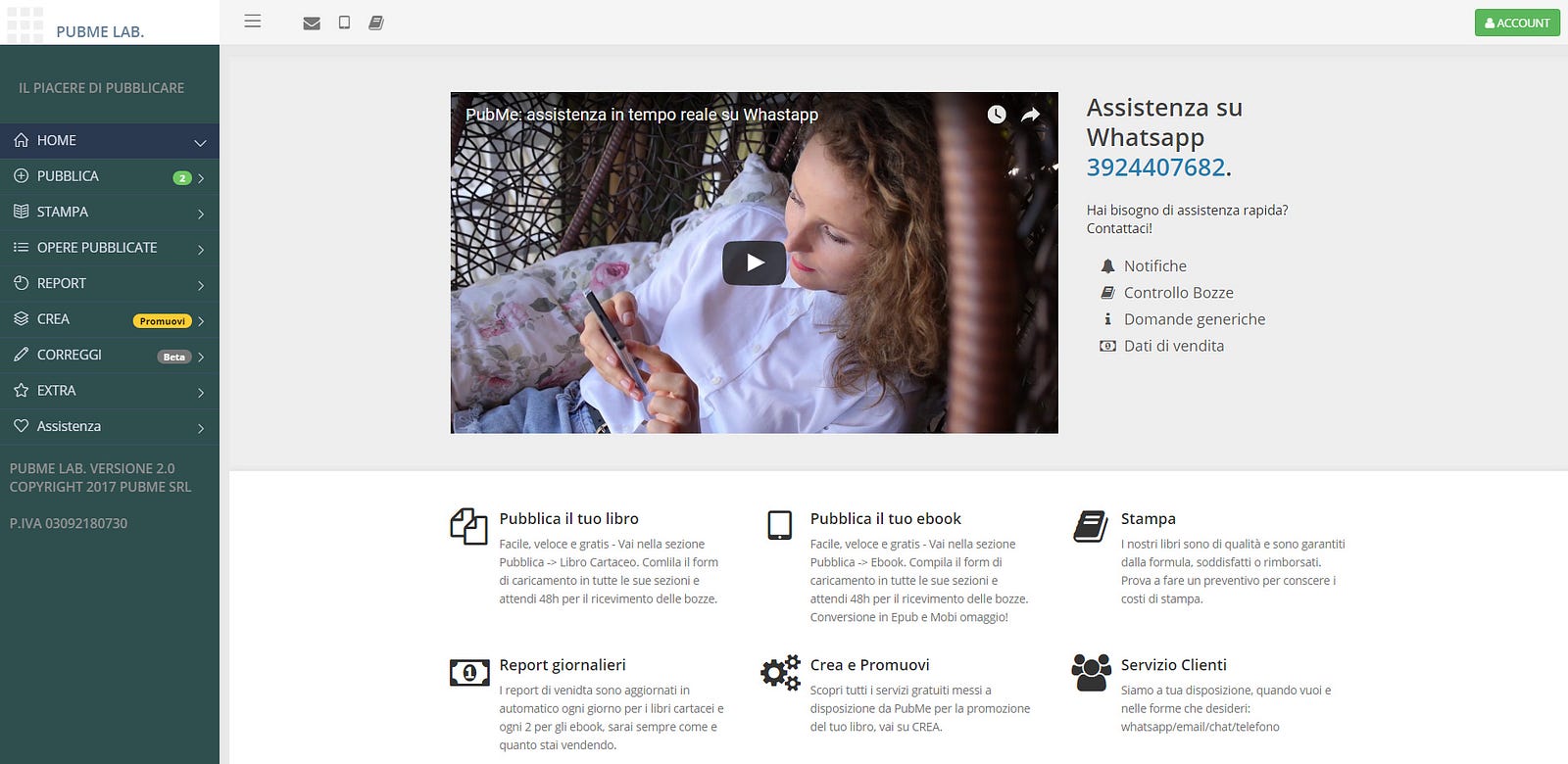Click the tablet icon beside Pubblica il tuo ebook
The image size is (1568, 764).
(780, 525)
